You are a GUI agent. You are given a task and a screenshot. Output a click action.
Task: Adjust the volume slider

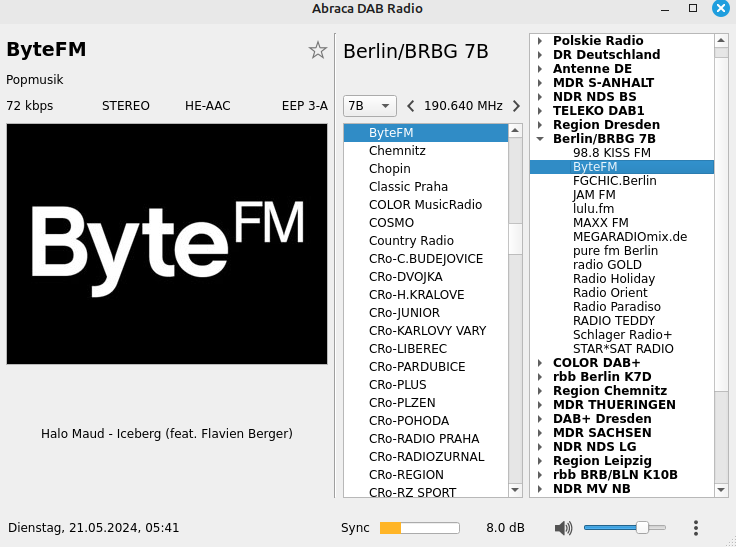(642, 528)
